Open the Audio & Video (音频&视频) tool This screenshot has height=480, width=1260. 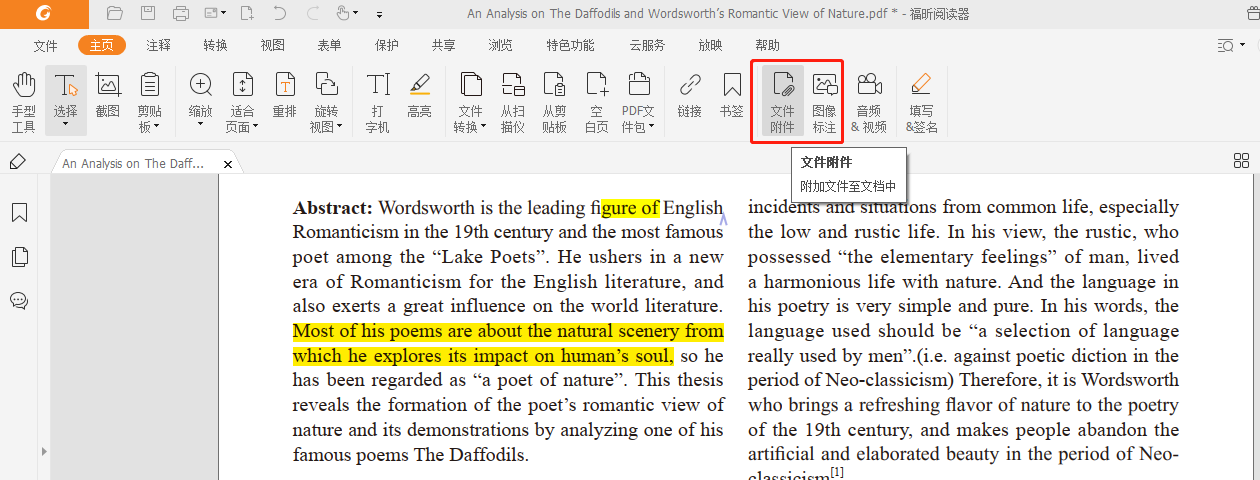[x=869, y=101]
